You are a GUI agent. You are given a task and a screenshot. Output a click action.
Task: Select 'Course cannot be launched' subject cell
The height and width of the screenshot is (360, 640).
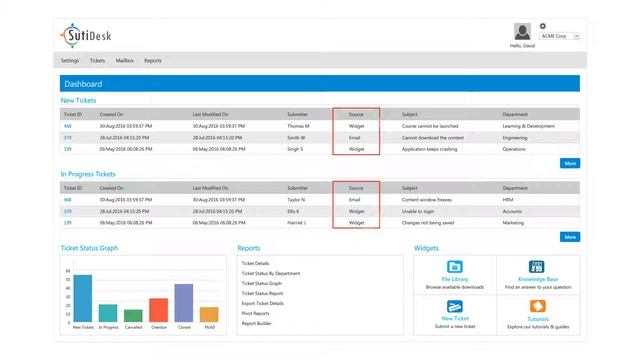point(430,126)
